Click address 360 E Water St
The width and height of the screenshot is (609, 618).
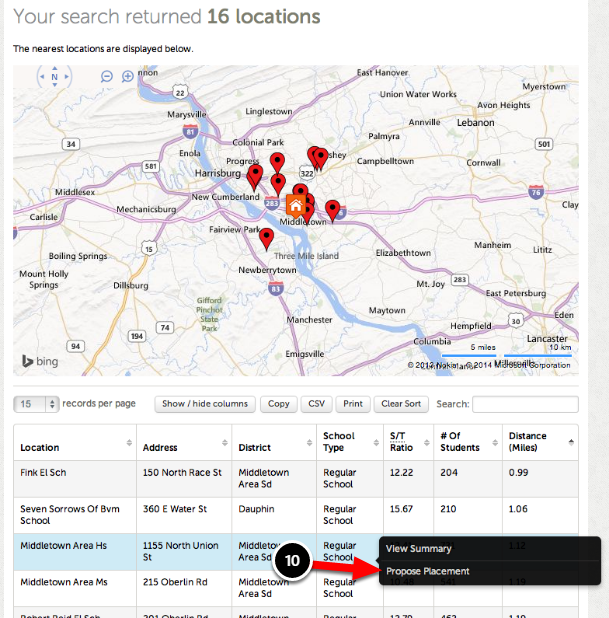[175, 509]
